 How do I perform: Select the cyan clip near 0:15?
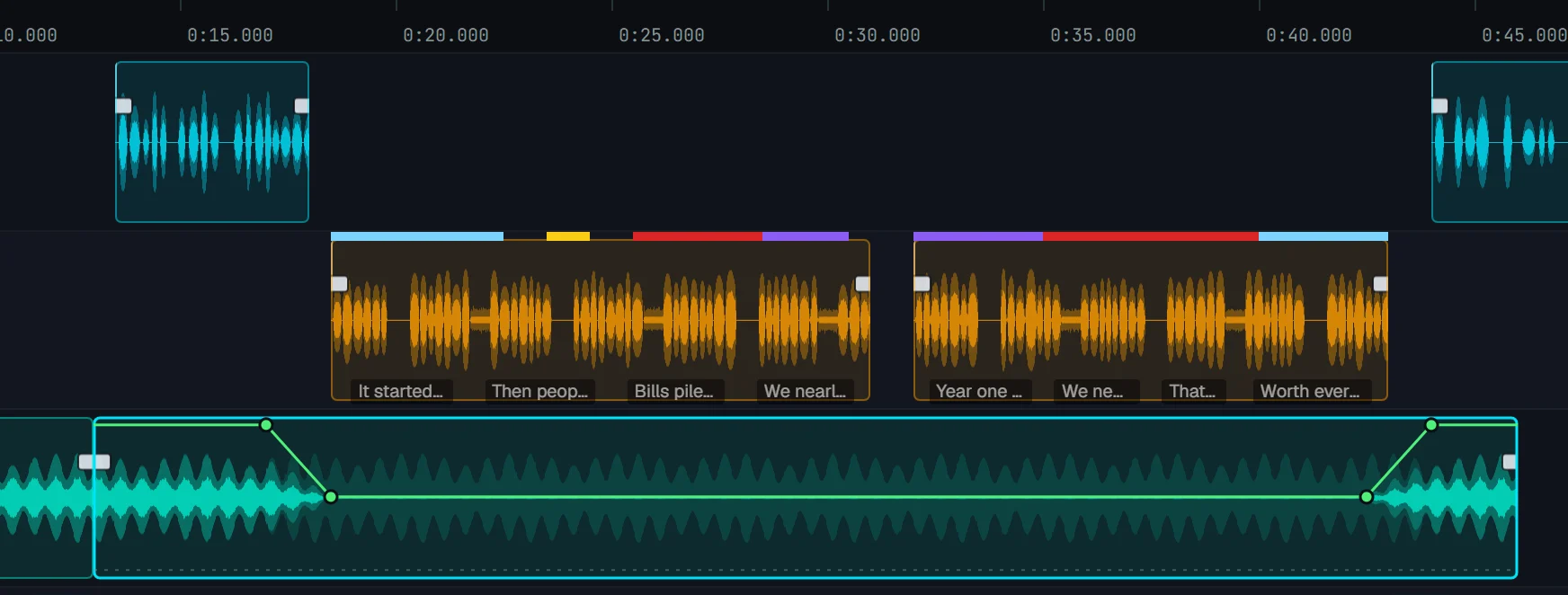(212, 142)
